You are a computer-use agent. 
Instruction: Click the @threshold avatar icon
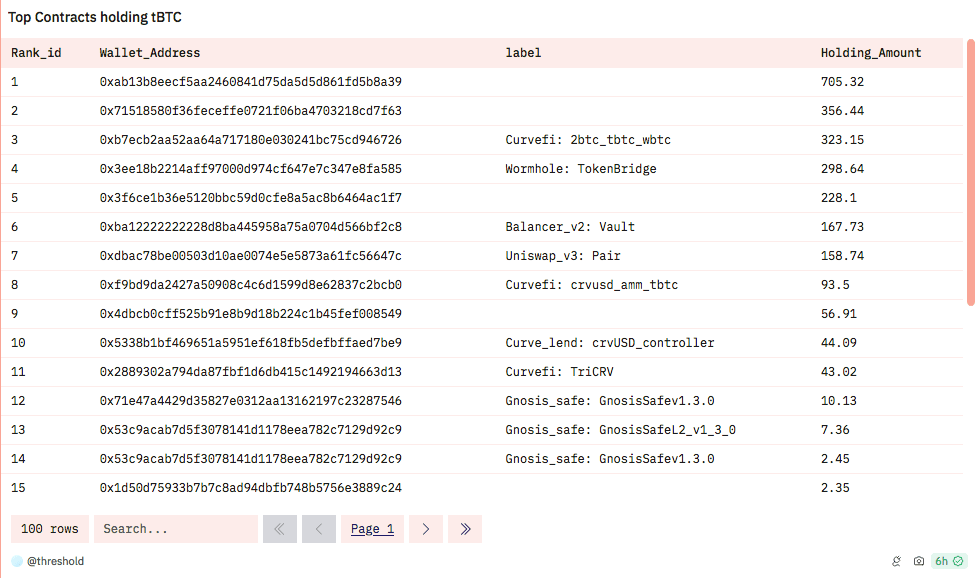tap(17, 562)
